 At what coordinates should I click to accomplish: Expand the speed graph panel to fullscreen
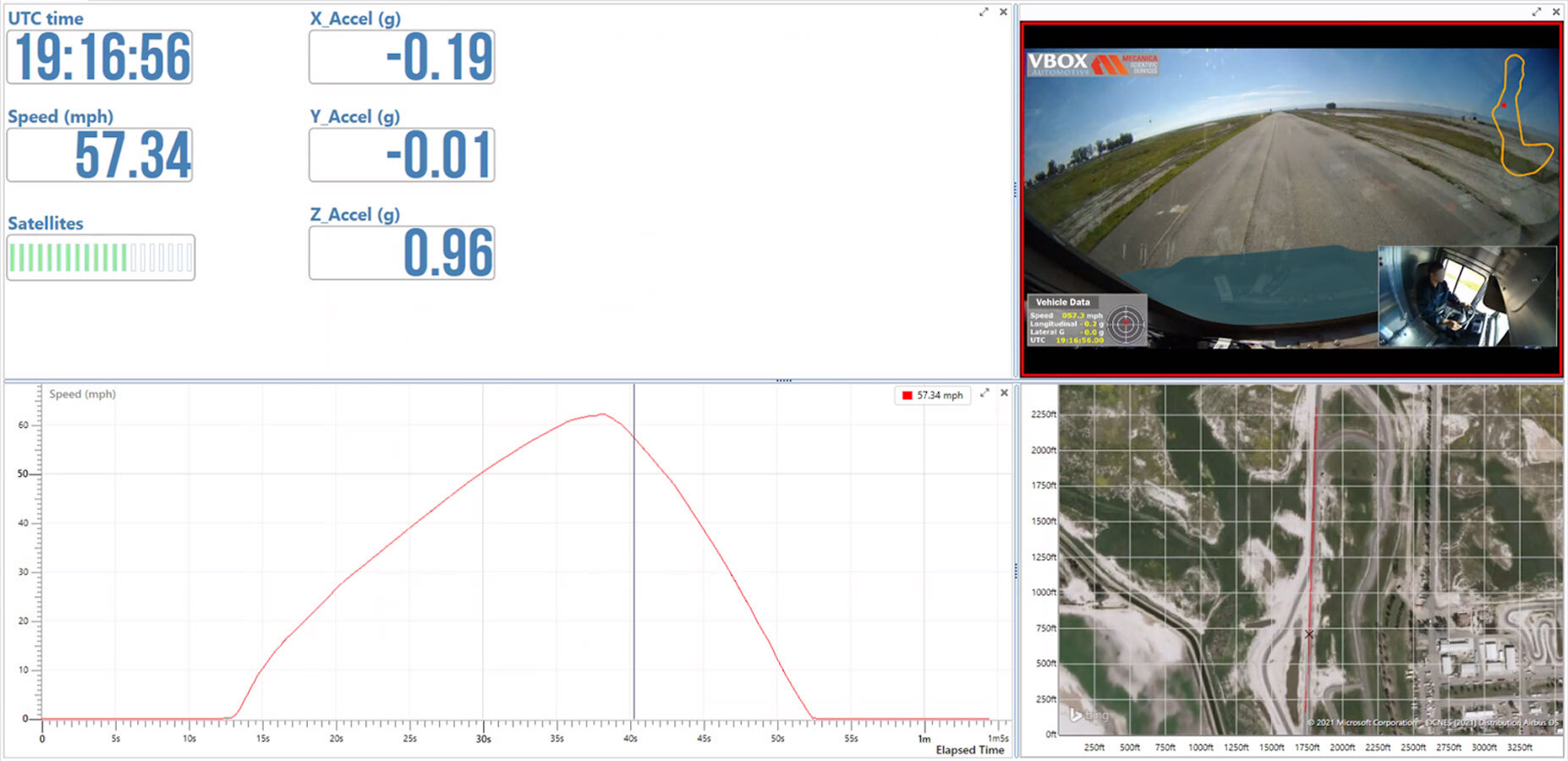(984, 392)
